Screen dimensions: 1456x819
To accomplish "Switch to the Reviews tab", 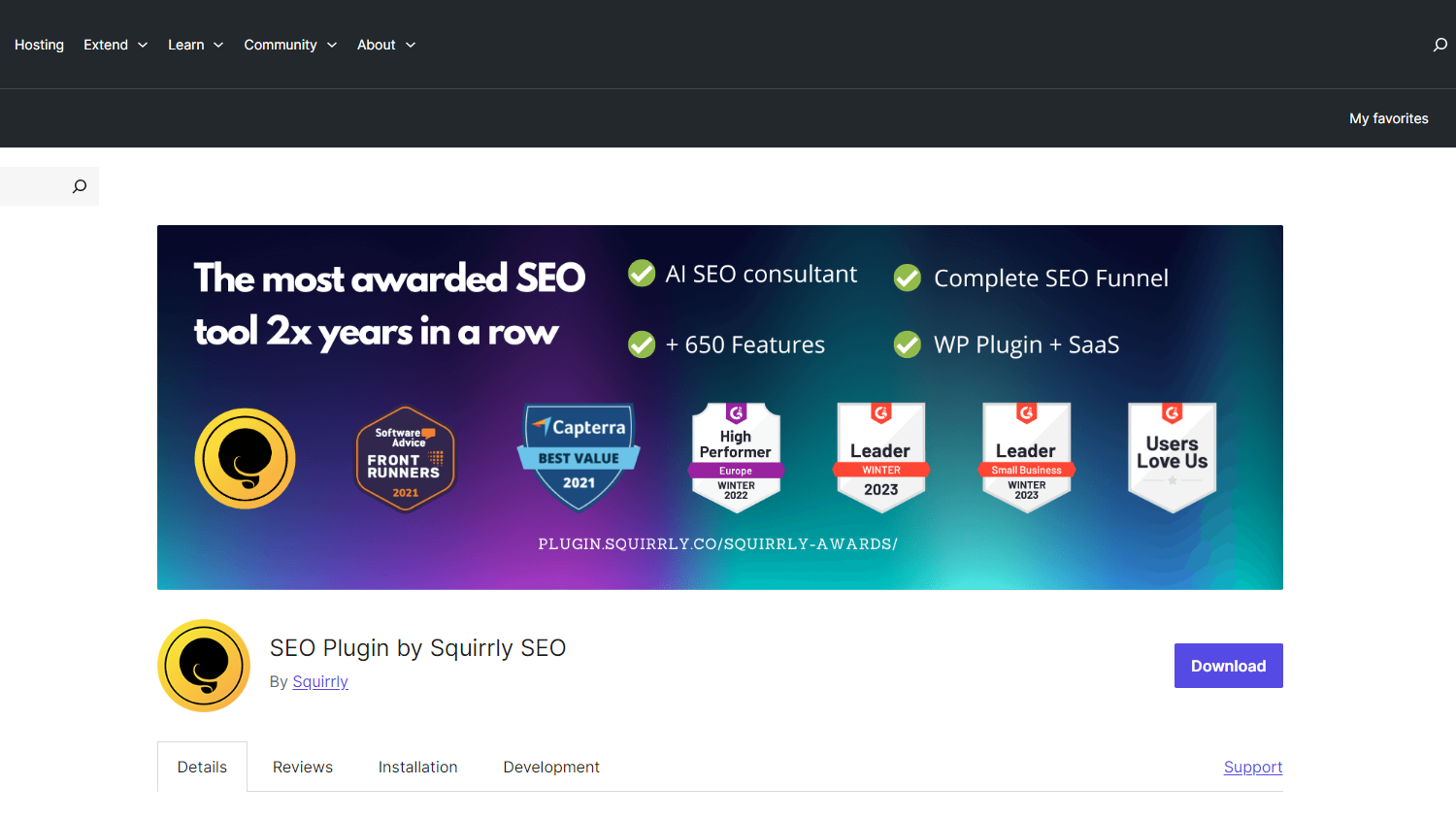I will [x=303, y=767].
